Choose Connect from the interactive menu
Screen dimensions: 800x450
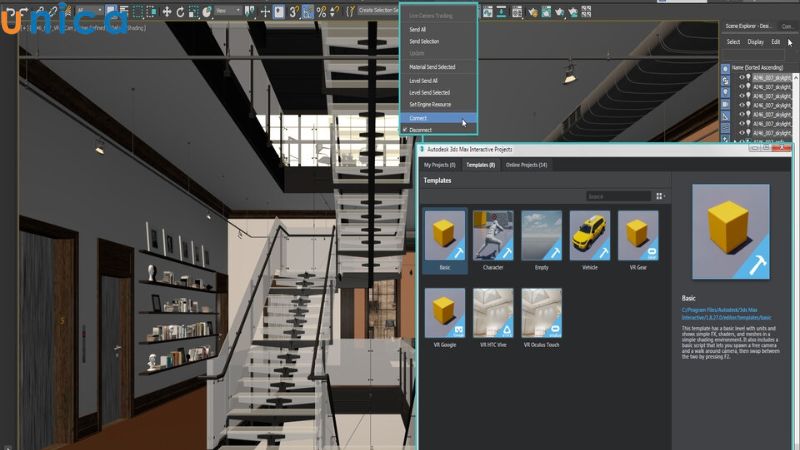[x=418, y=118]
